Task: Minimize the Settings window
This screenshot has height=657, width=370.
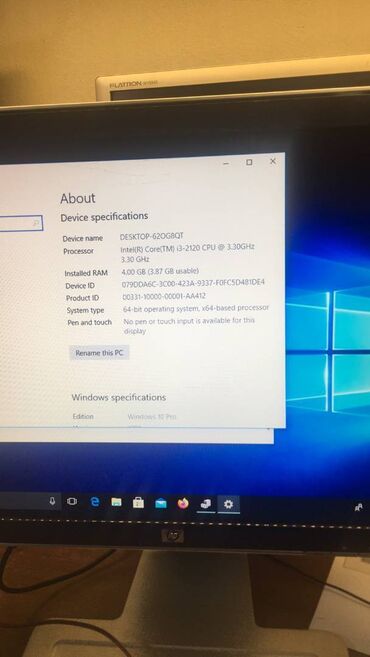Action: (x=226, y=163)
